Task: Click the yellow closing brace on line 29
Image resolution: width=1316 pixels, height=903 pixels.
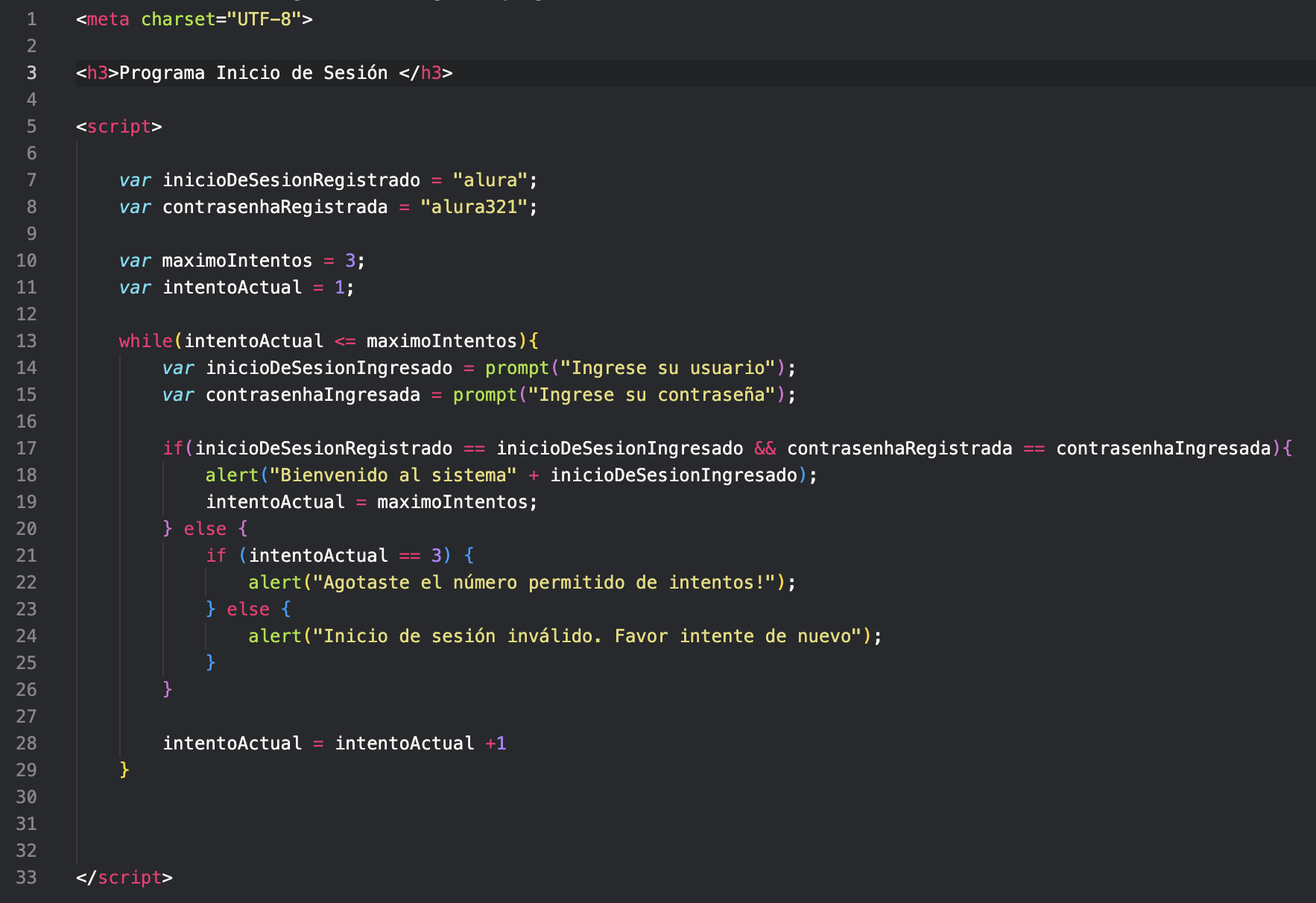Action: pyautogui.click(x=124, y=770)
